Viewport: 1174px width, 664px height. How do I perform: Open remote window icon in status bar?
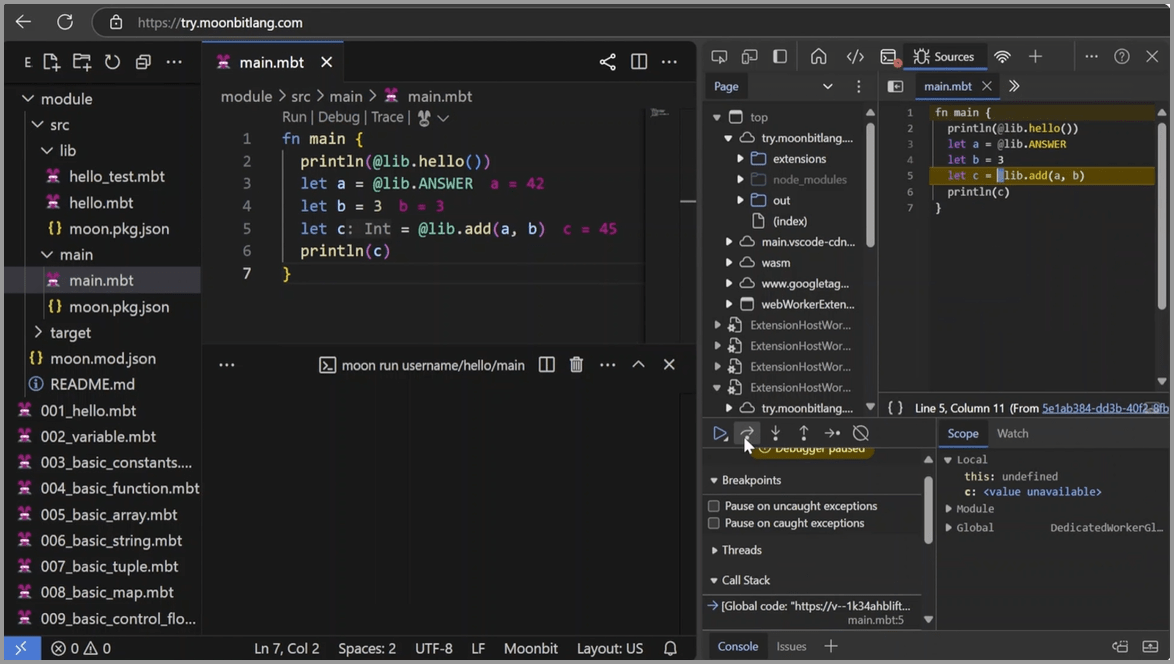pyautogui.click(x=21, y=648)
